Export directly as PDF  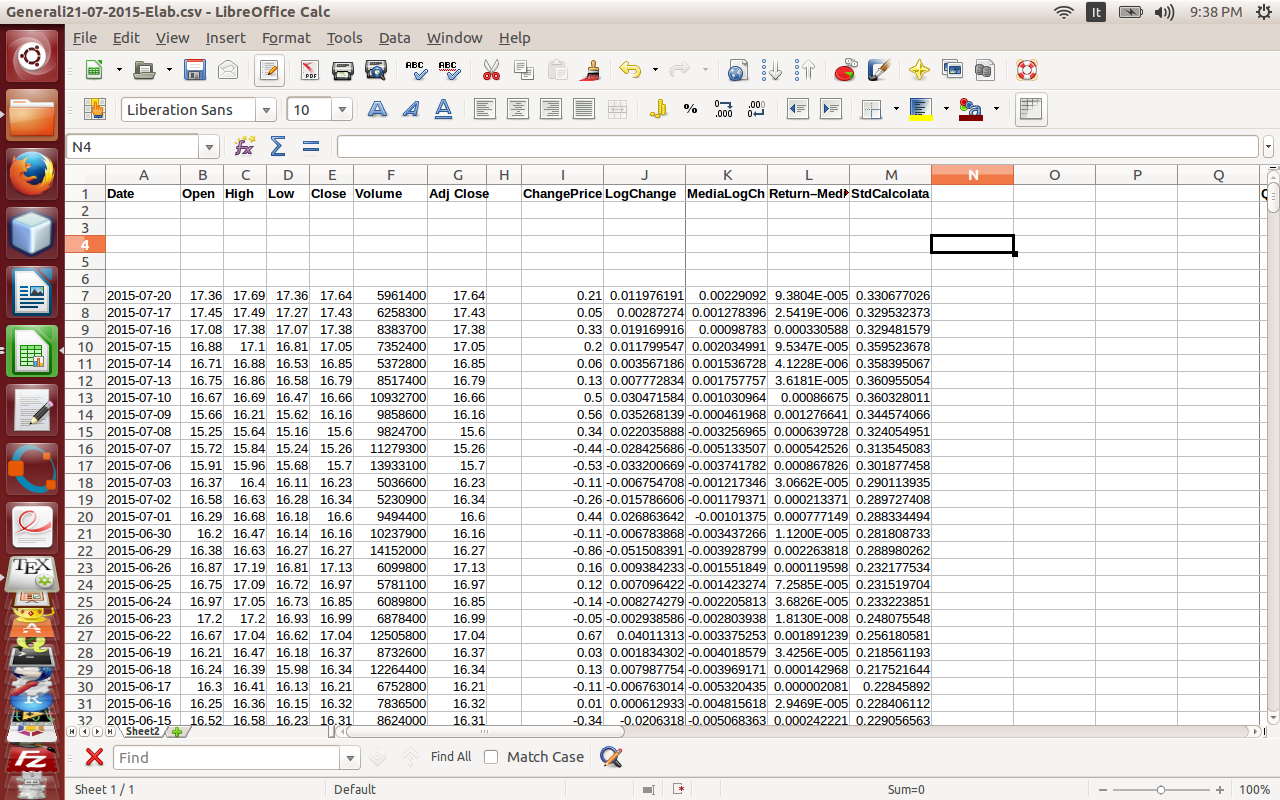pyautogui.click(x=310, y=70)
